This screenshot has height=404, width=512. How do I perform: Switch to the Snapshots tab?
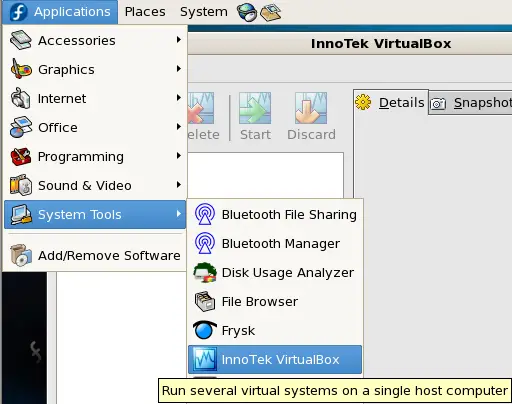tap(471, 103)
